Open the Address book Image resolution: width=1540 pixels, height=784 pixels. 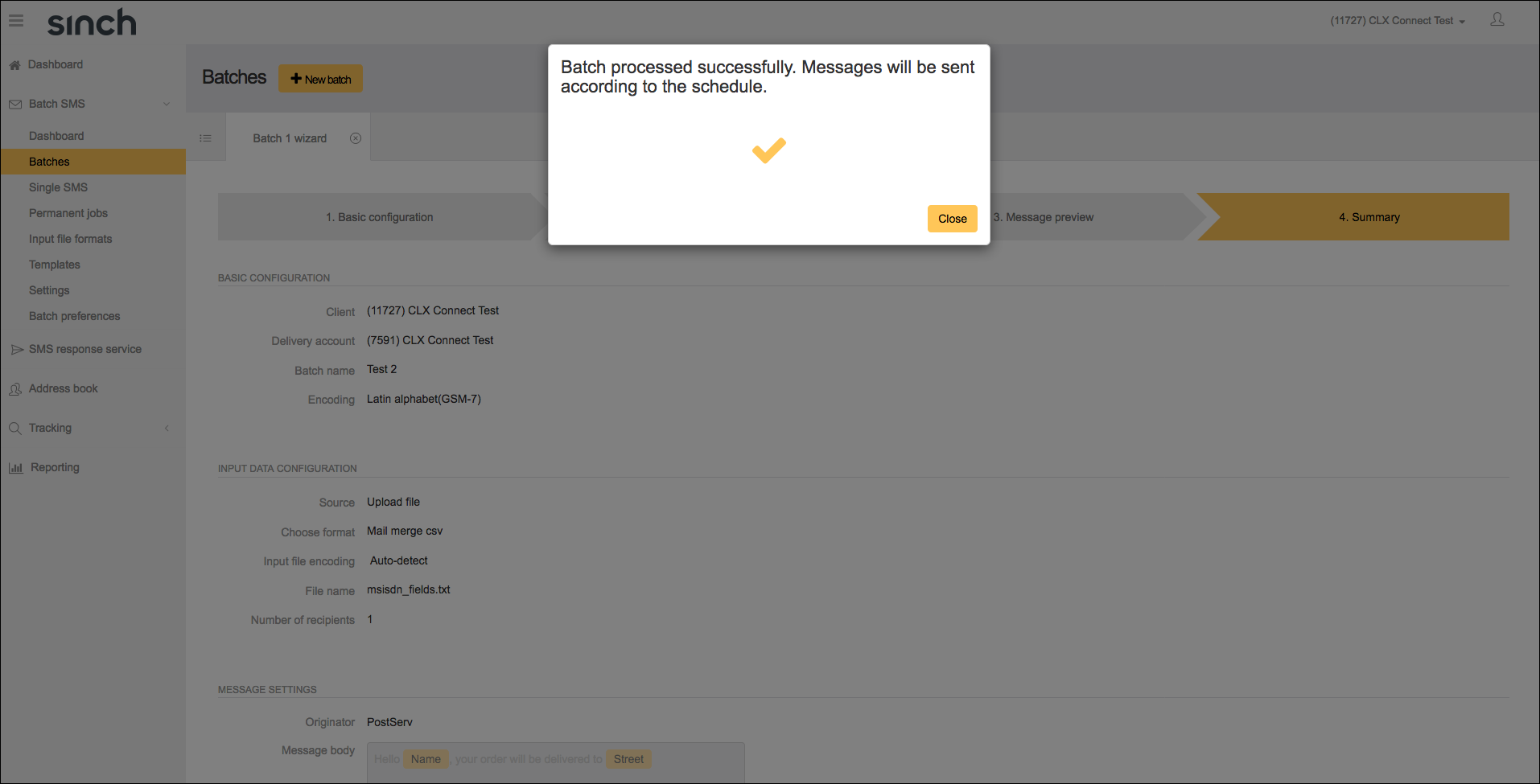pos(63,388)
